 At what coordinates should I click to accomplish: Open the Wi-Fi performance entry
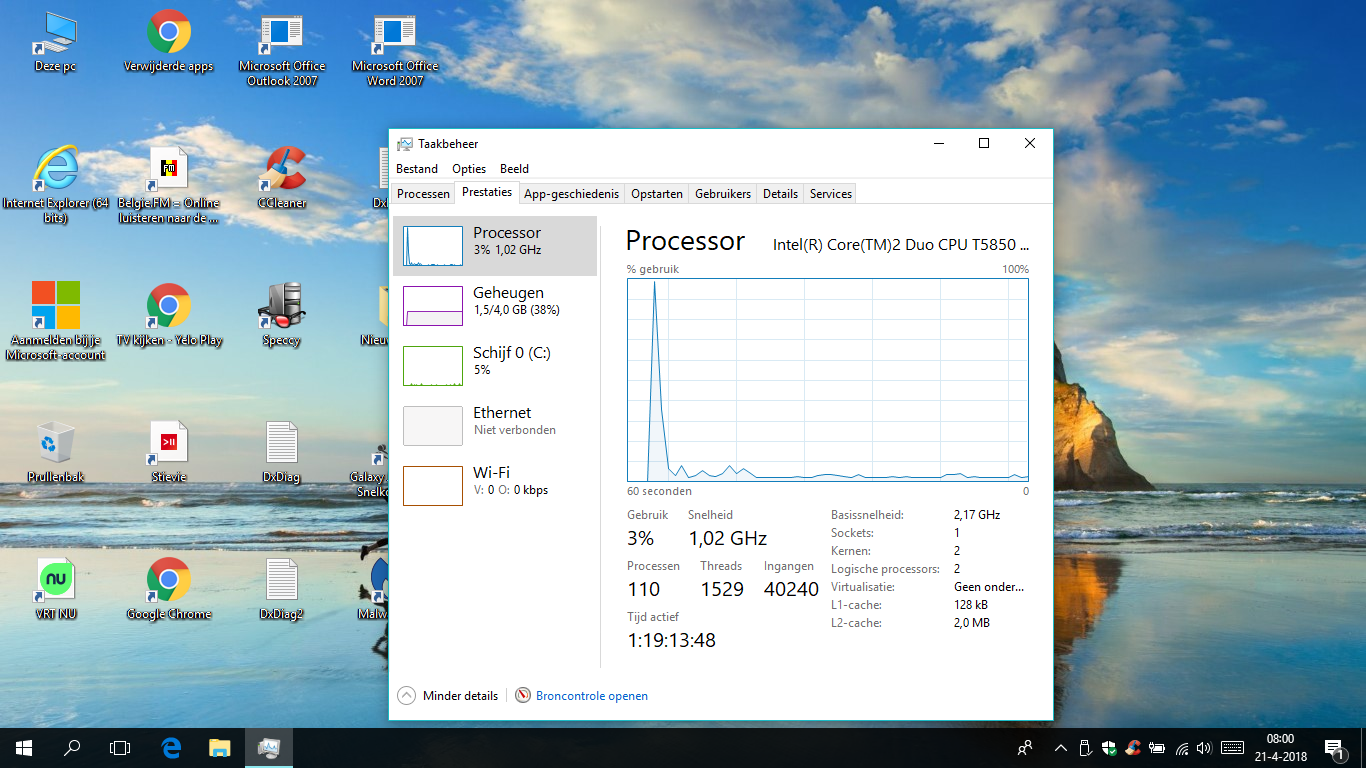tap(495, 481)
